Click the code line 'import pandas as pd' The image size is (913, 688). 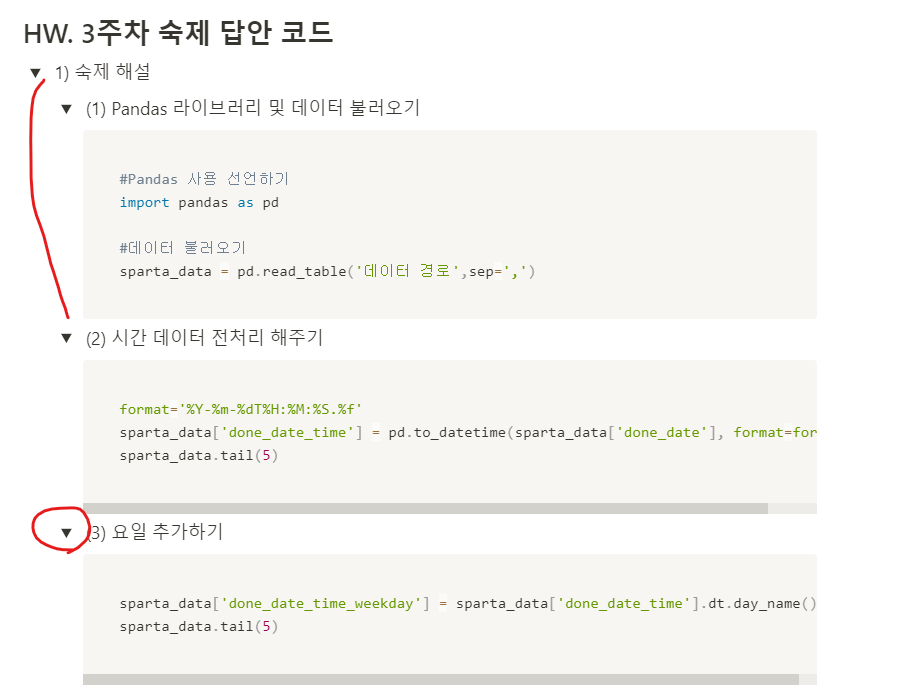199,203
